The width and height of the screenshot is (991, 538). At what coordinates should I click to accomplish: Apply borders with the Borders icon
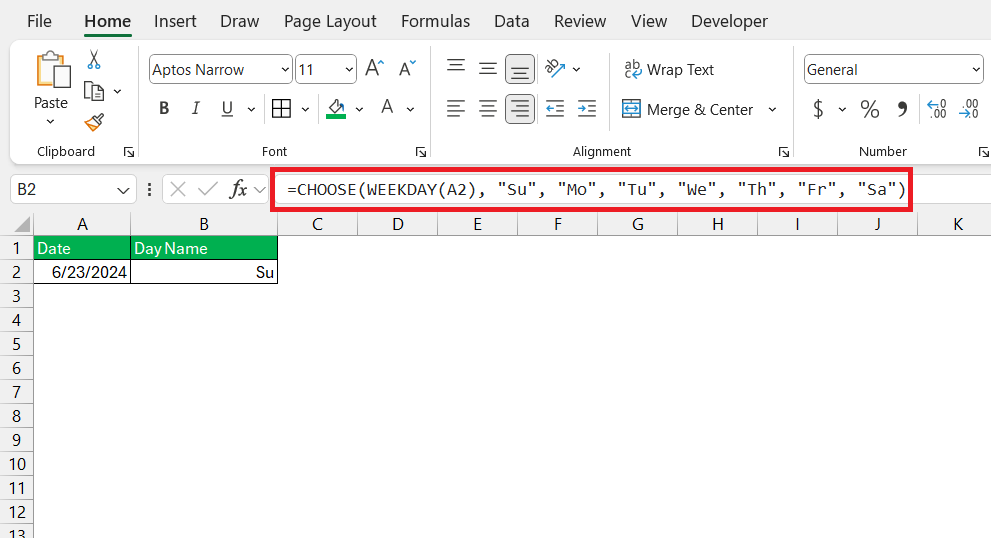pos(281,109)
